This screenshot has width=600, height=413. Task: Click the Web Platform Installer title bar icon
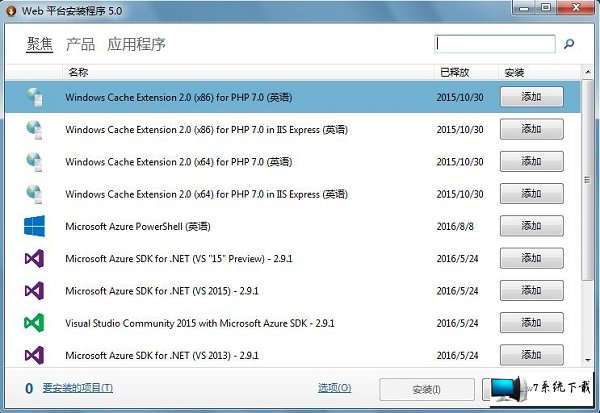[11, 11]
